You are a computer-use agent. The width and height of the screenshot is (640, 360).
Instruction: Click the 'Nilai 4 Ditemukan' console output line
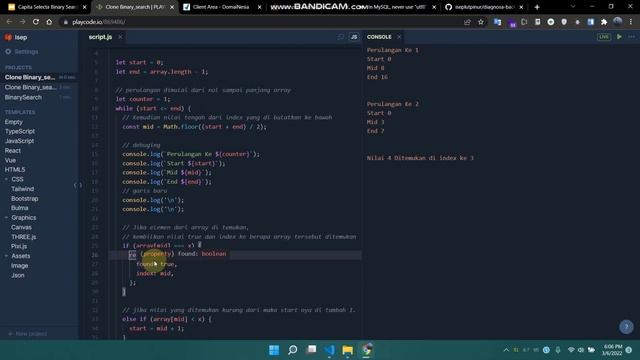[x=420, y=158]
